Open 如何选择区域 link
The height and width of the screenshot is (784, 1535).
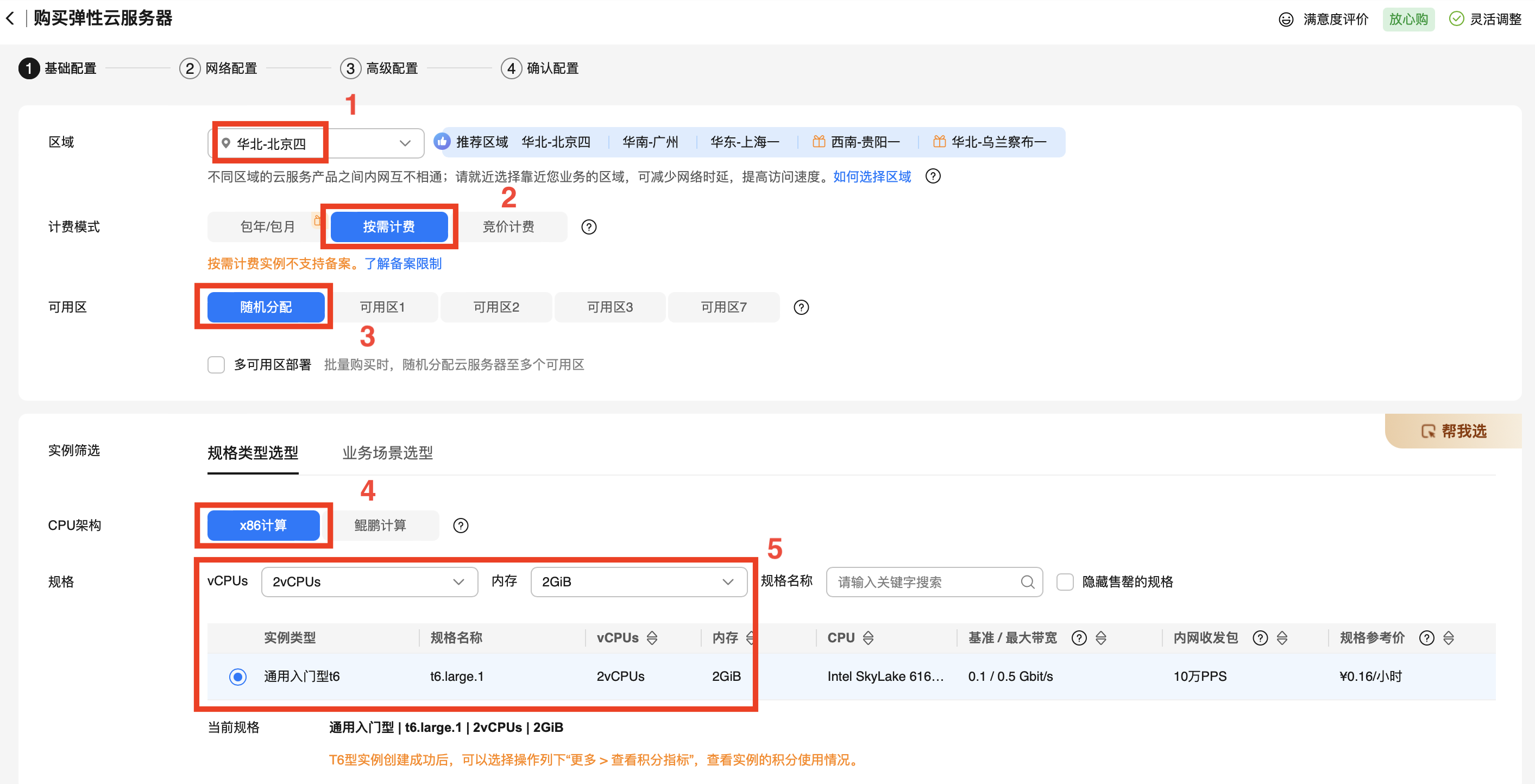pos(871,176)
